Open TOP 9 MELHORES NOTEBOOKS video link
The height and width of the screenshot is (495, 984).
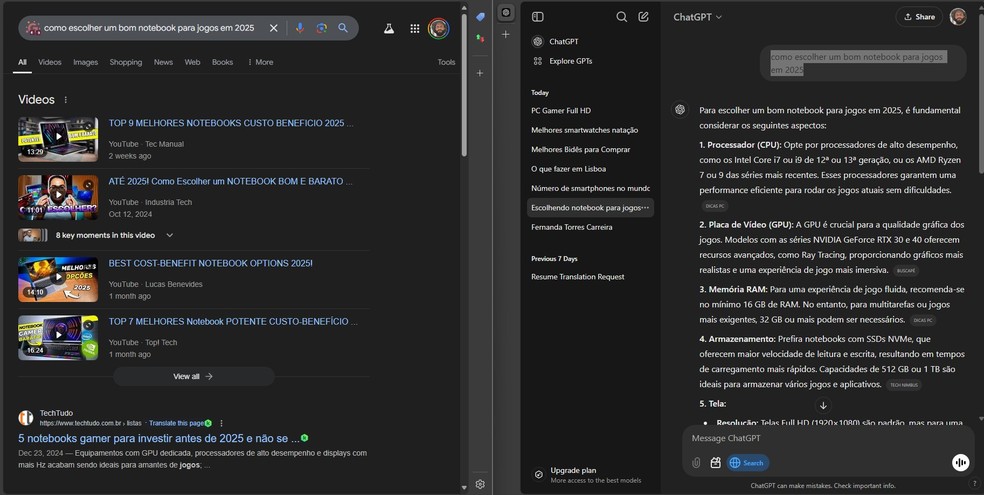click(230, 124)
